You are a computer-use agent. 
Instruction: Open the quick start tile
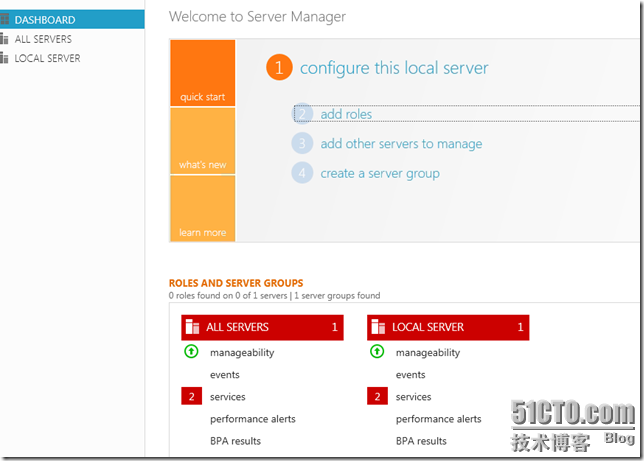pos(202,73)
